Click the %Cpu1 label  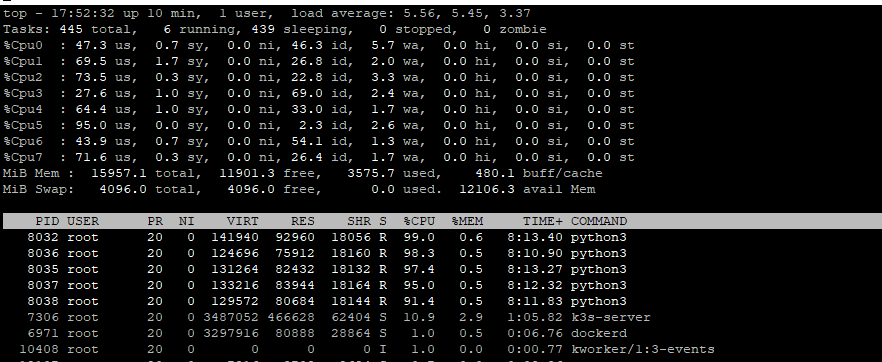[x=22, y=61]
